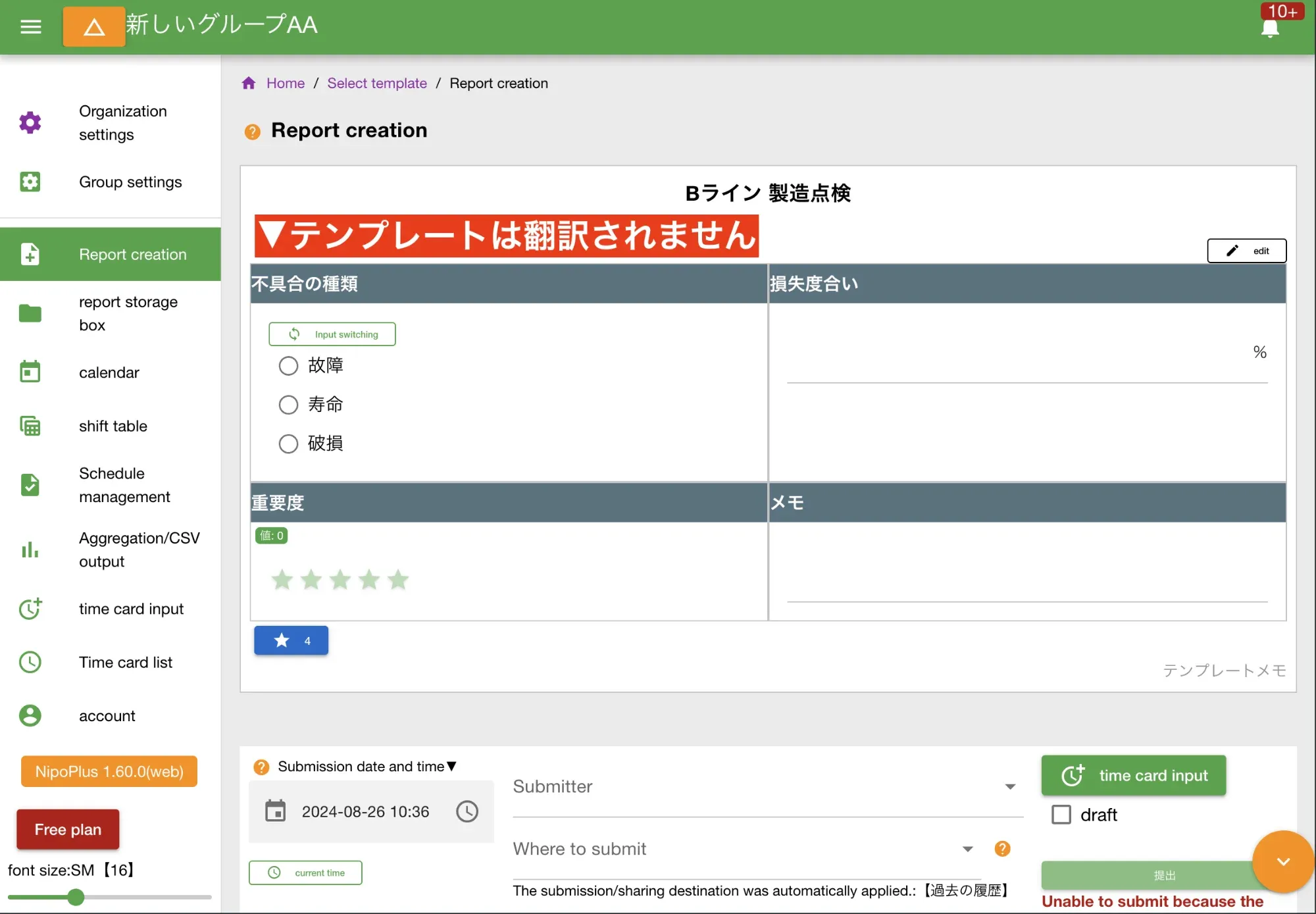Open the report storage box folder icon
The image size is (1316, 914).
[x=30, y=313]
